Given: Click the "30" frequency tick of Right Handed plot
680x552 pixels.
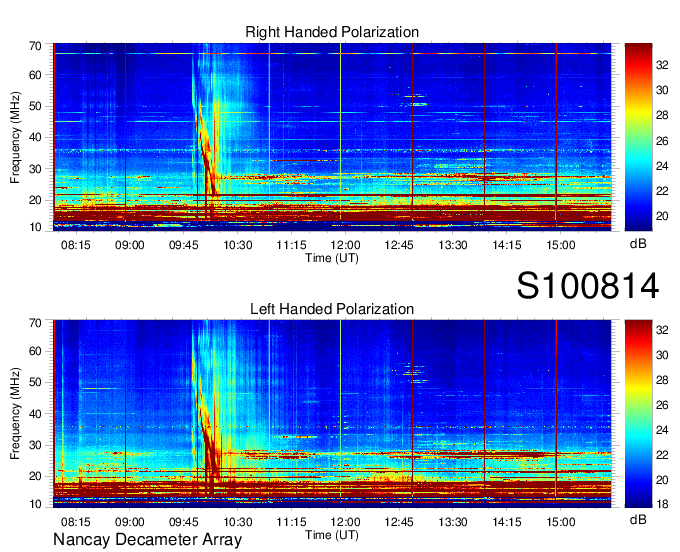Looking at the screenshot, I should point(35,169).
